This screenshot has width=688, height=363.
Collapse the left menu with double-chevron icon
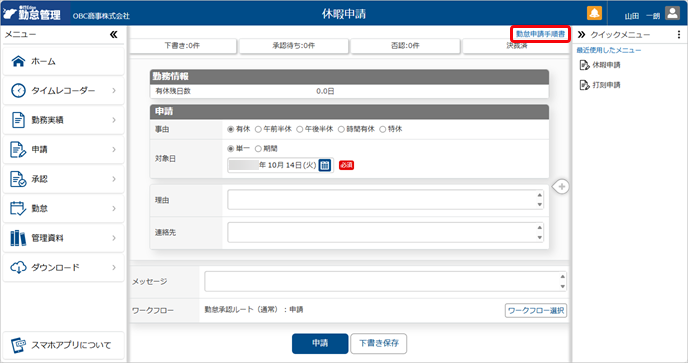point(114,34)
